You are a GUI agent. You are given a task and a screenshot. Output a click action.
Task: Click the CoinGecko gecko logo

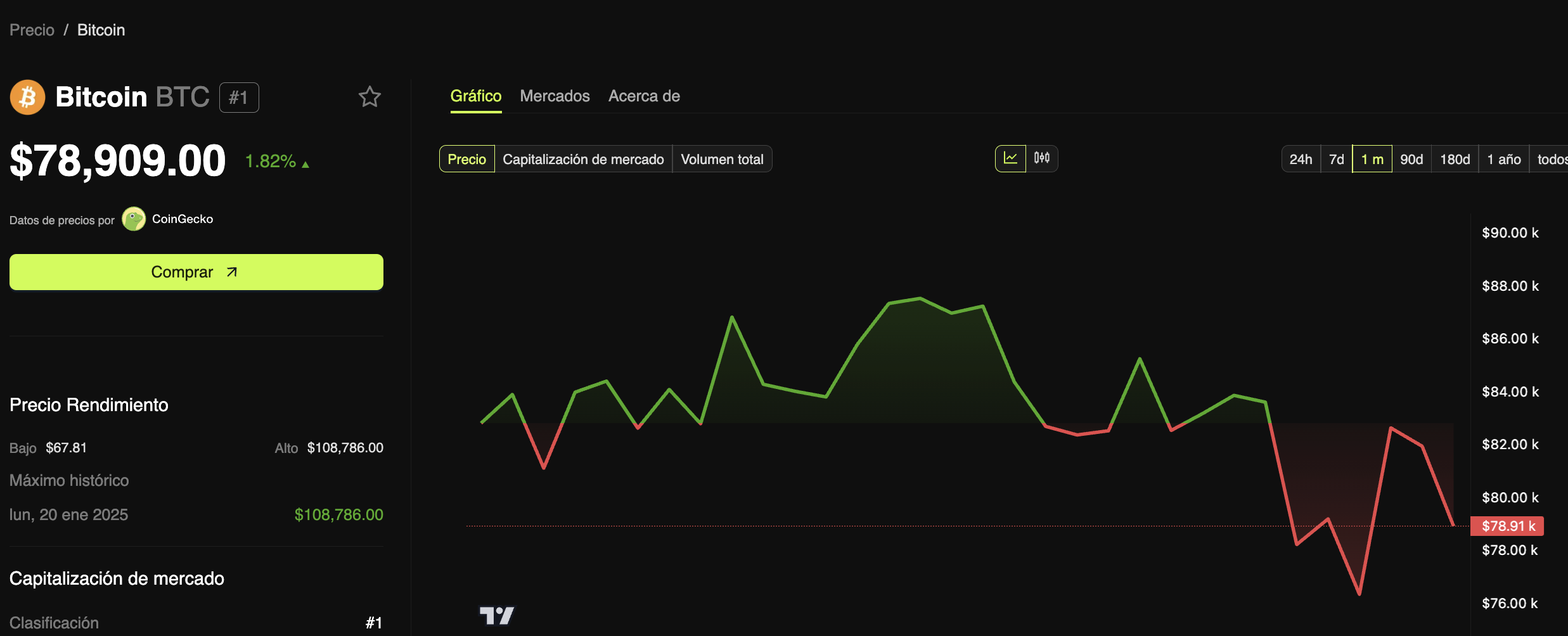[x=134, y=219]
